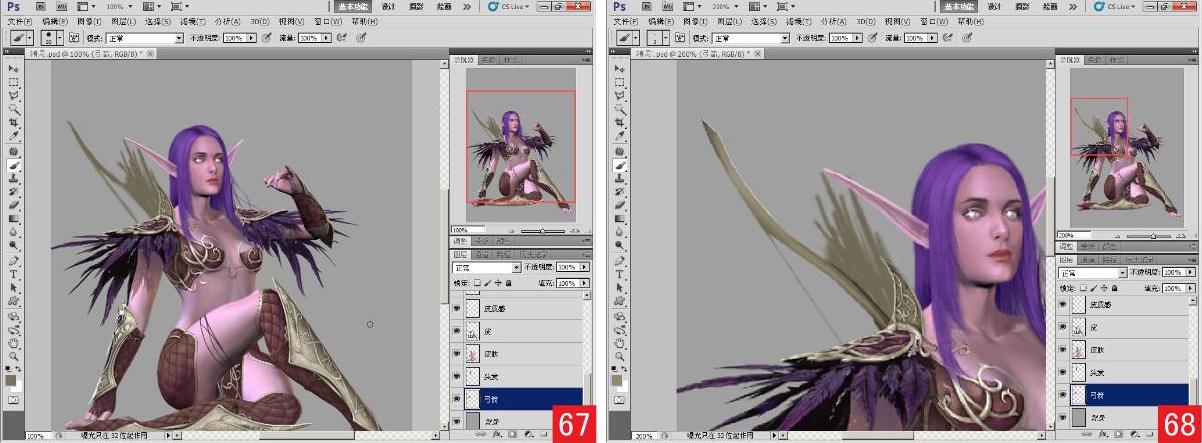1202x443 pixels.
Task: Select the Crop tool in left window toolbox
Action: click(14, 121)
